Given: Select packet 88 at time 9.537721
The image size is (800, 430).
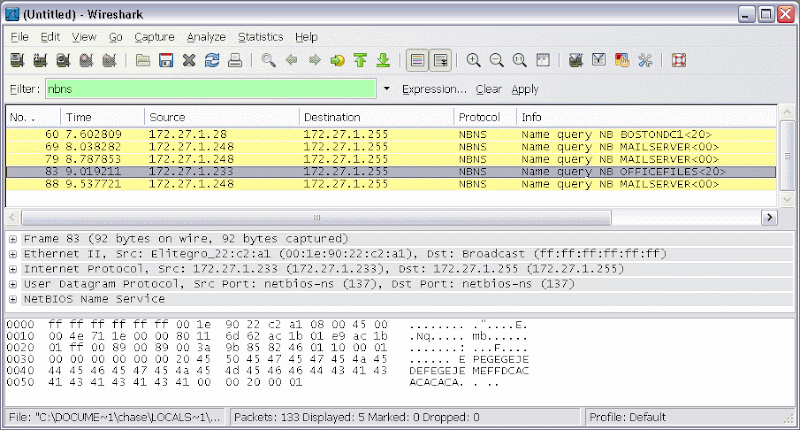Looking at the screenshot, I should point(391,184).
